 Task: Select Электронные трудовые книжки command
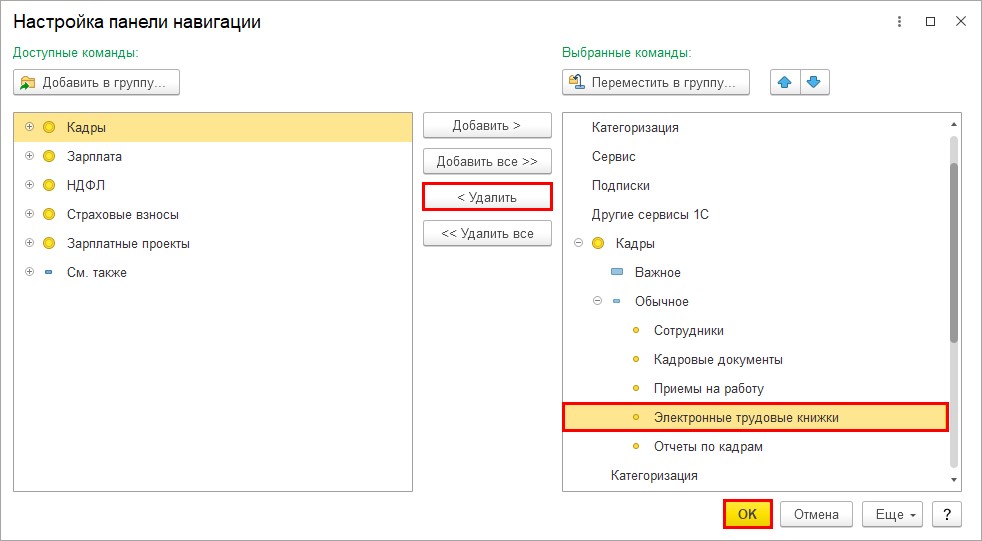click(755, 418)
